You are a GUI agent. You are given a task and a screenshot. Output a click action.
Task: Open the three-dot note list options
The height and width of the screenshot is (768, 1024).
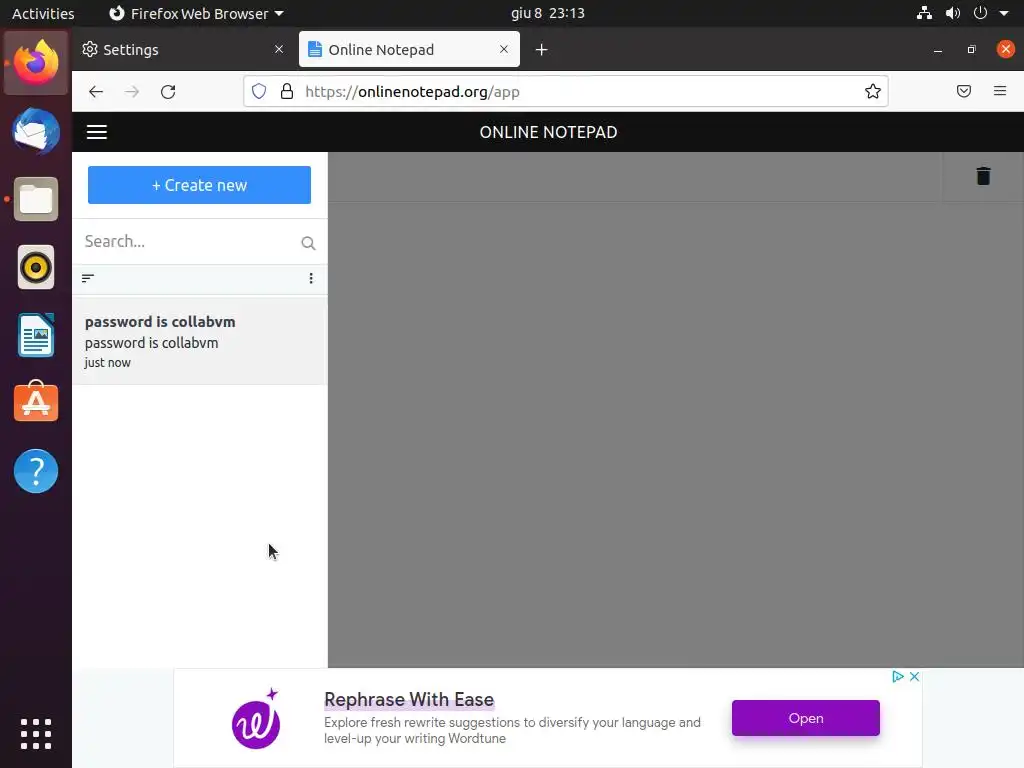point(311,279)
